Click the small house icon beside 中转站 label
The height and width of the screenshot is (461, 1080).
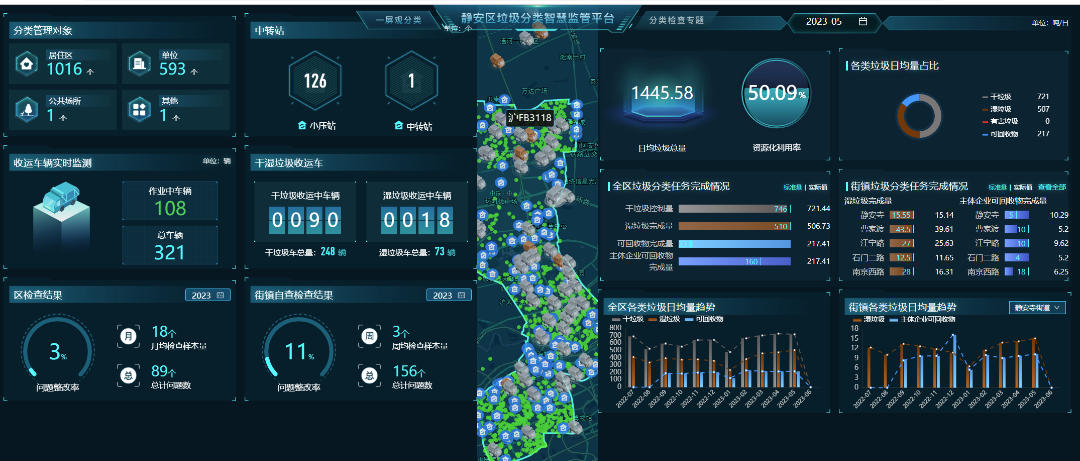pos(397,127)
